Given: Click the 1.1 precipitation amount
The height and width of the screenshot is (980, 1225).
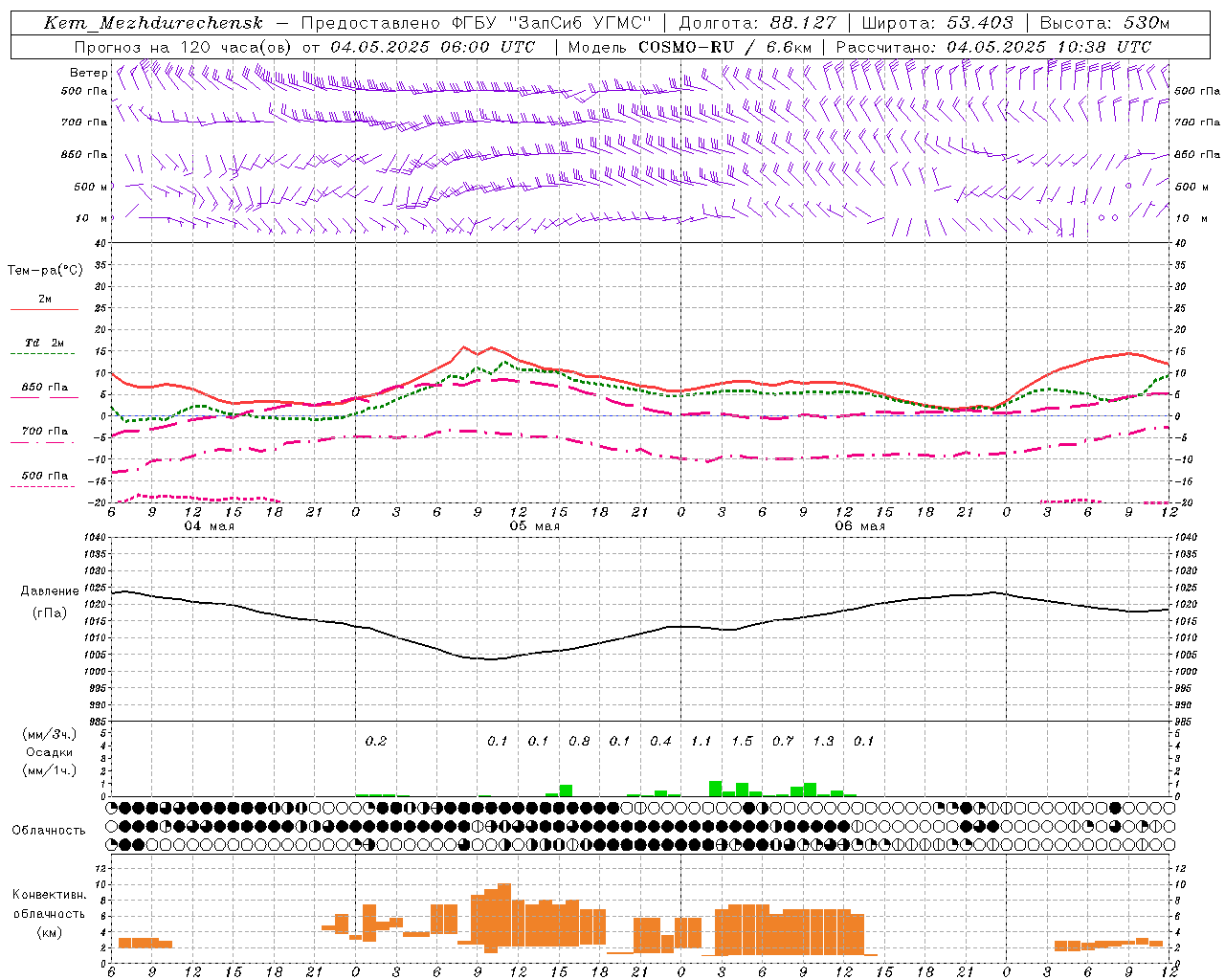Looking at the screenshot, I should tap(702, 741).
